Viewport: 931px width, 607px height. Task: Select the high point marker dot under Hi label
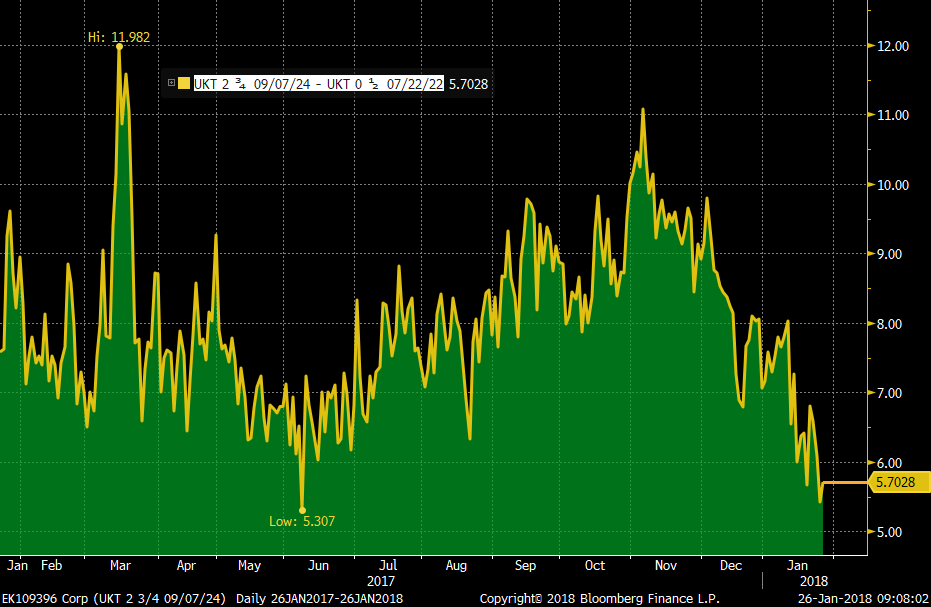point(119,46)
